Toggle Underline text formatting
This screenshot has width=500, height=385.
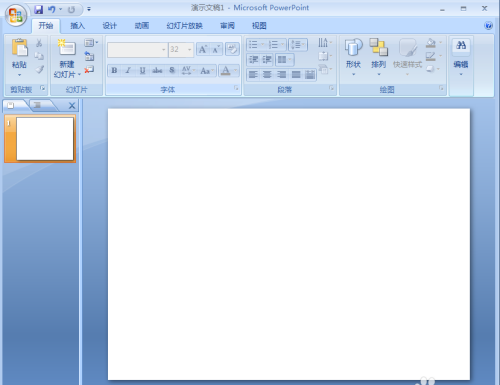coord(142,70)
